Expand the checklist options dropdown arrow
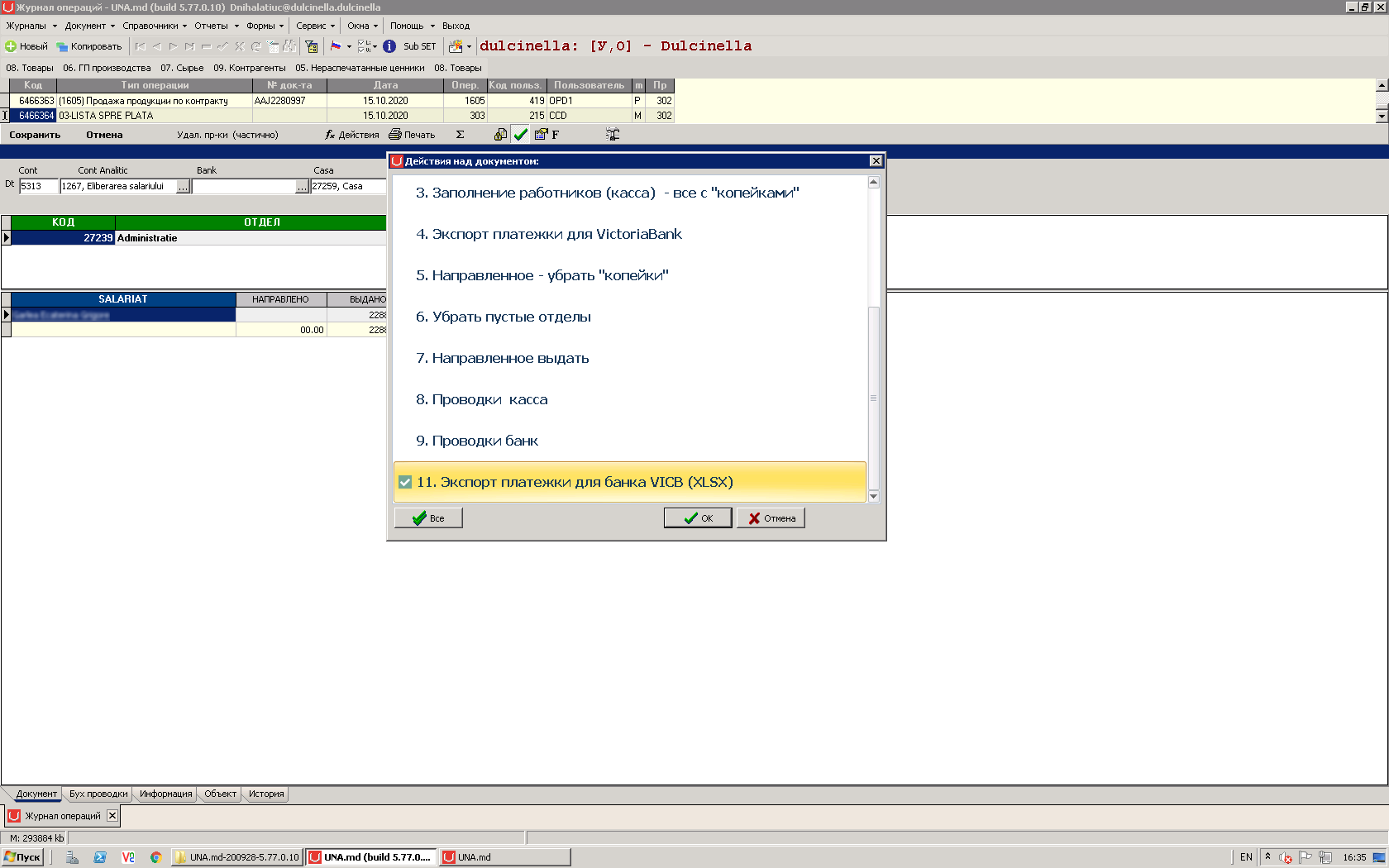The image size is (1389, 868). click(375, 46)
